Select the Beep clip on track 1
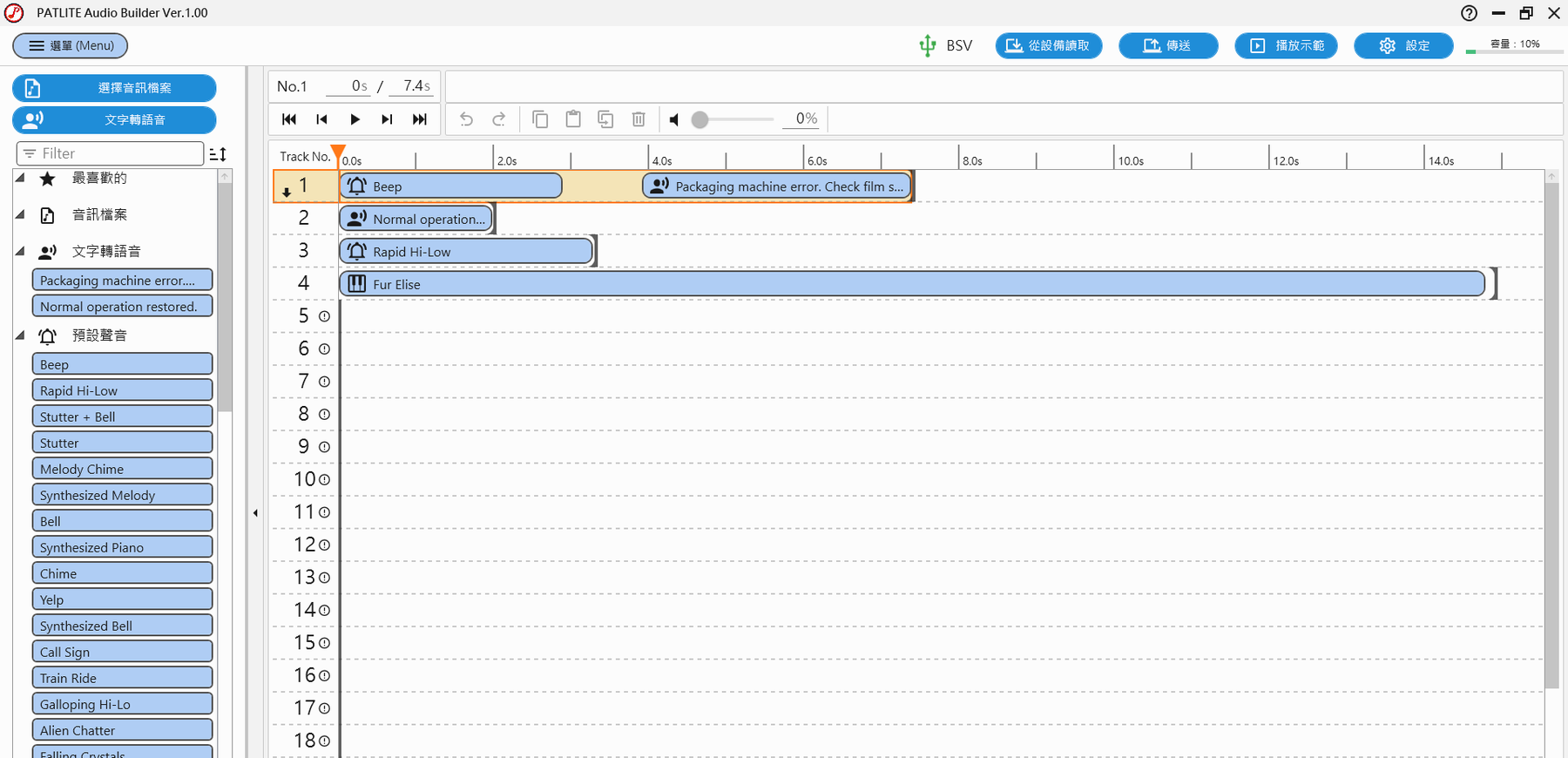 coord(450,186)
